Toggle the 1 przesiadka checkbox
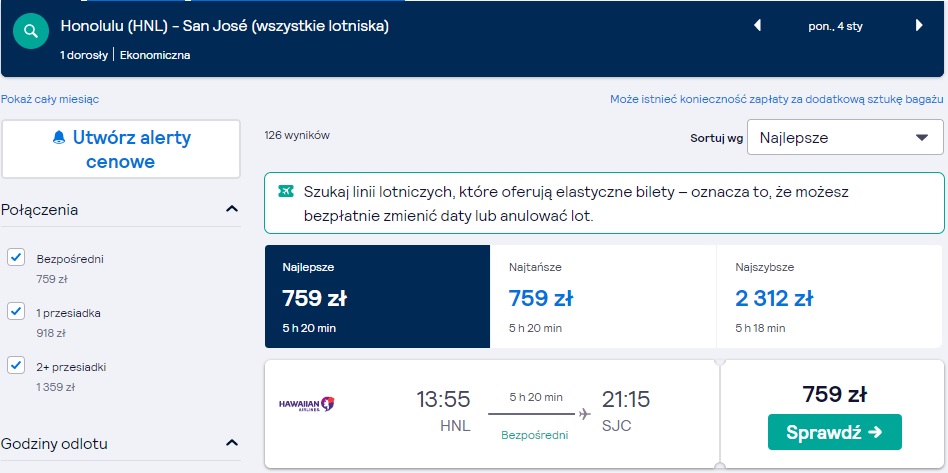948x473 pixels. 16,312
